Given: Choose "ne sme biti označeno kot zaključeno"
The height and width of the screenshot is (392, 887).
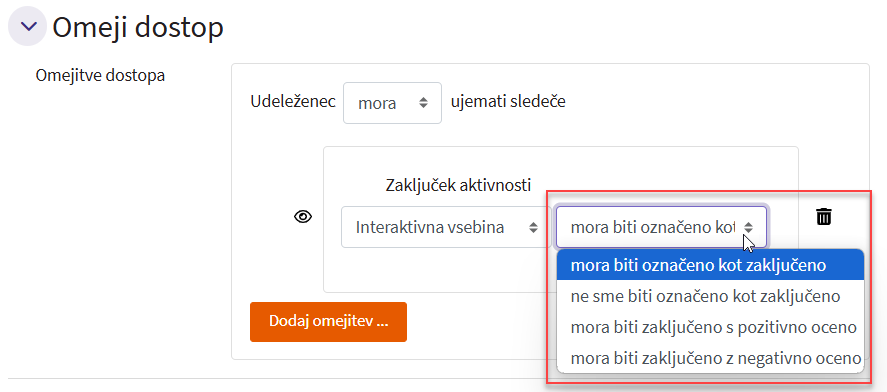Looking at the screenshot, I should [711, 296].
